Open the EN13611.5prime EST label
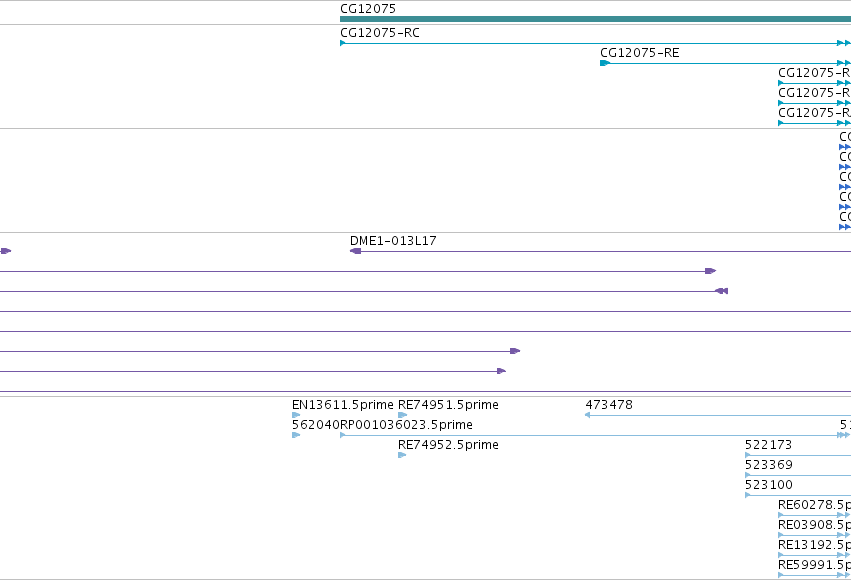The width and height of the screenshot is (851, 580). 342,405
